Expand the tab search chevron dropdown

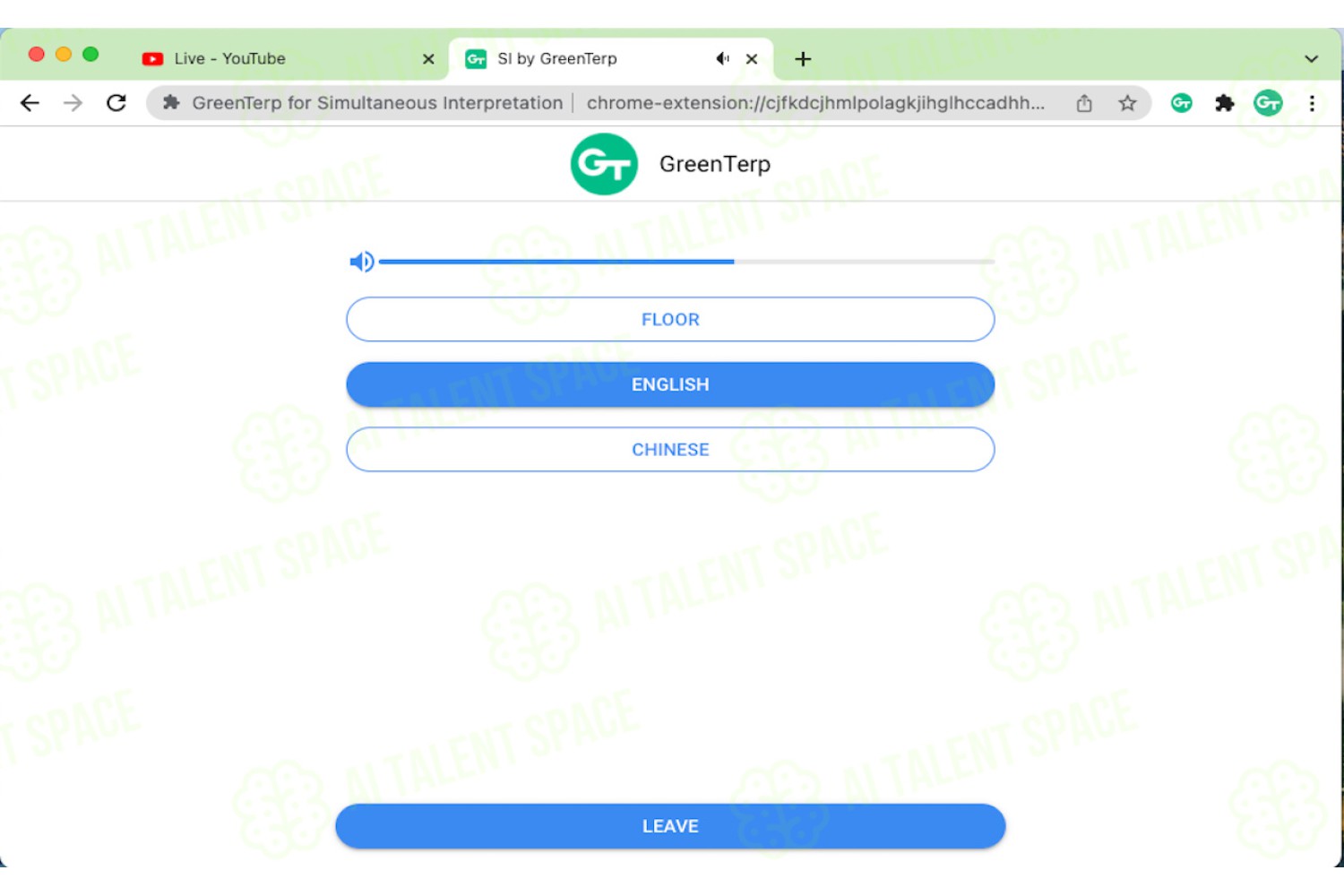point(1311,59)
